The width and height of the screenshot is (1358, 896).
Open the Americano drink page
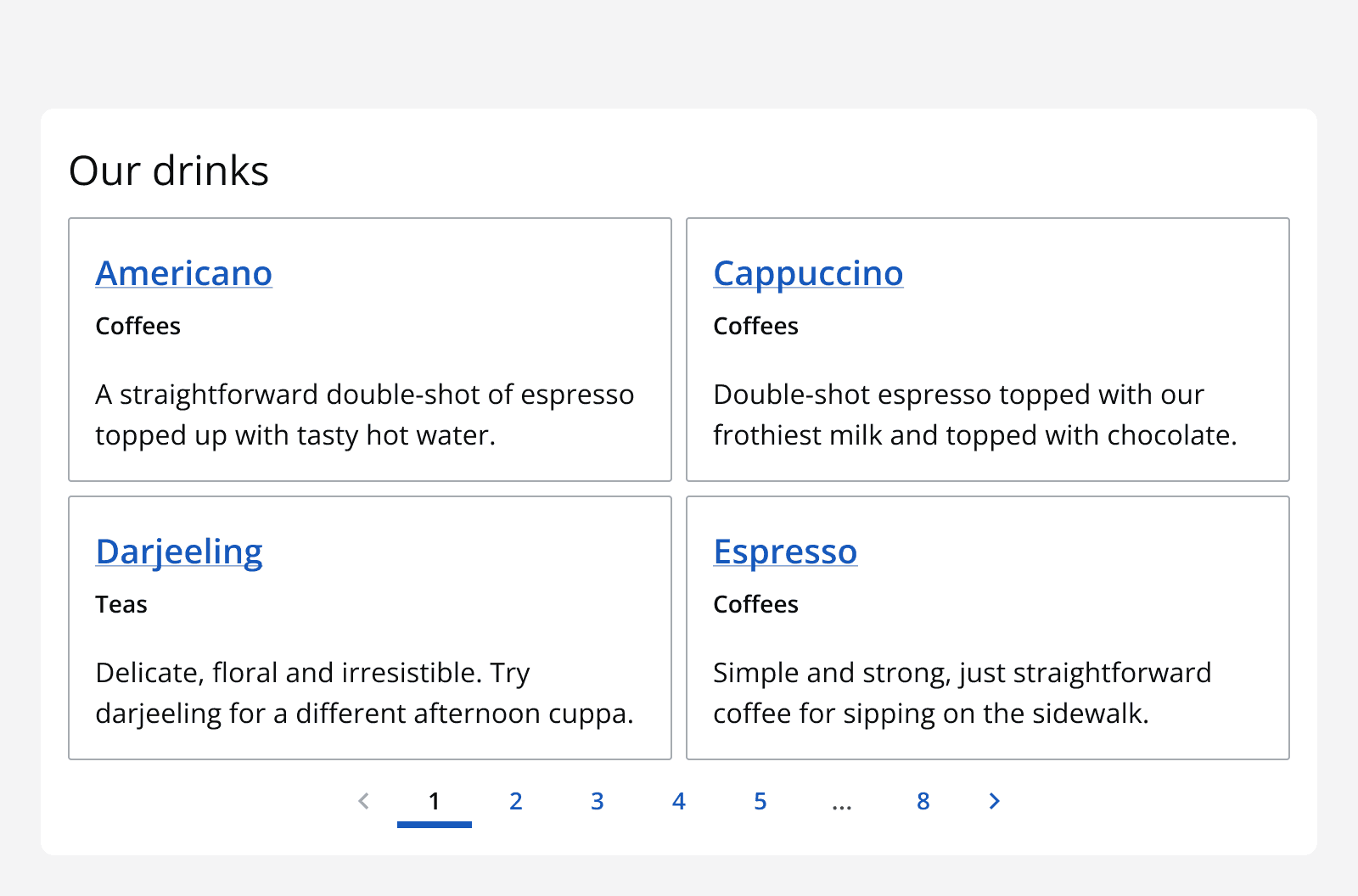[183, 273]
